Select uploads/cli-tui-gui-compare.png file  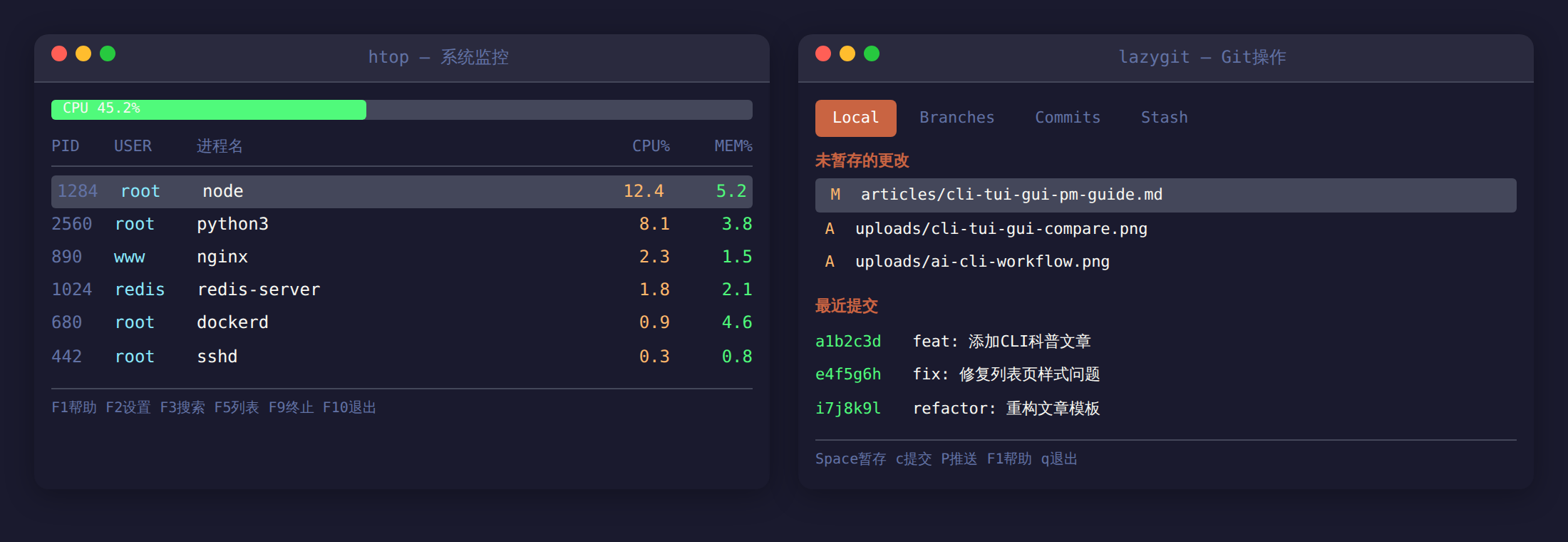click(x=1166, y=229)
